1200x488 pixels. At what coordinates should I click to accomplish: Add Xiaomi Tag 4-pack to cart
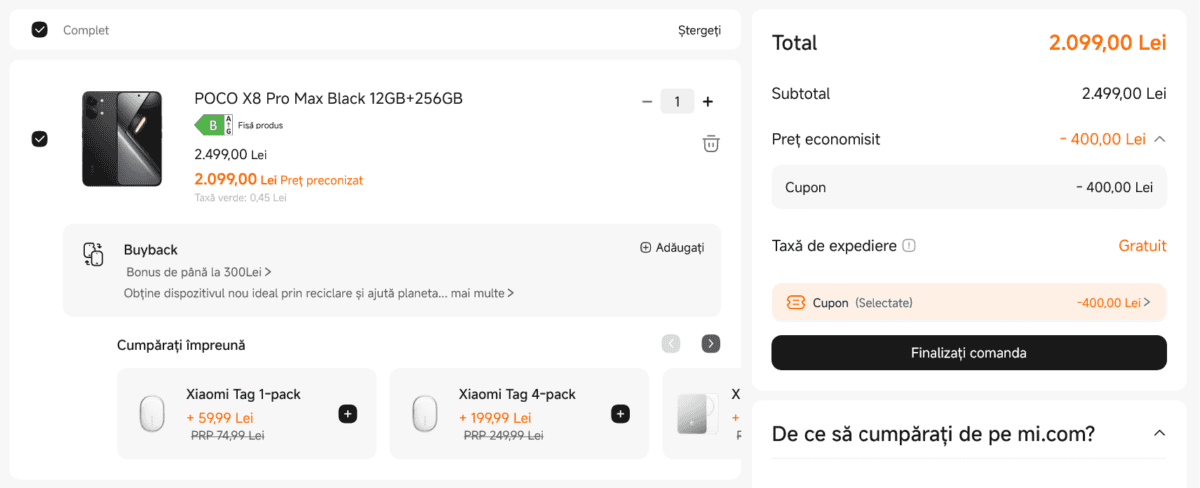tap(620, 414)
